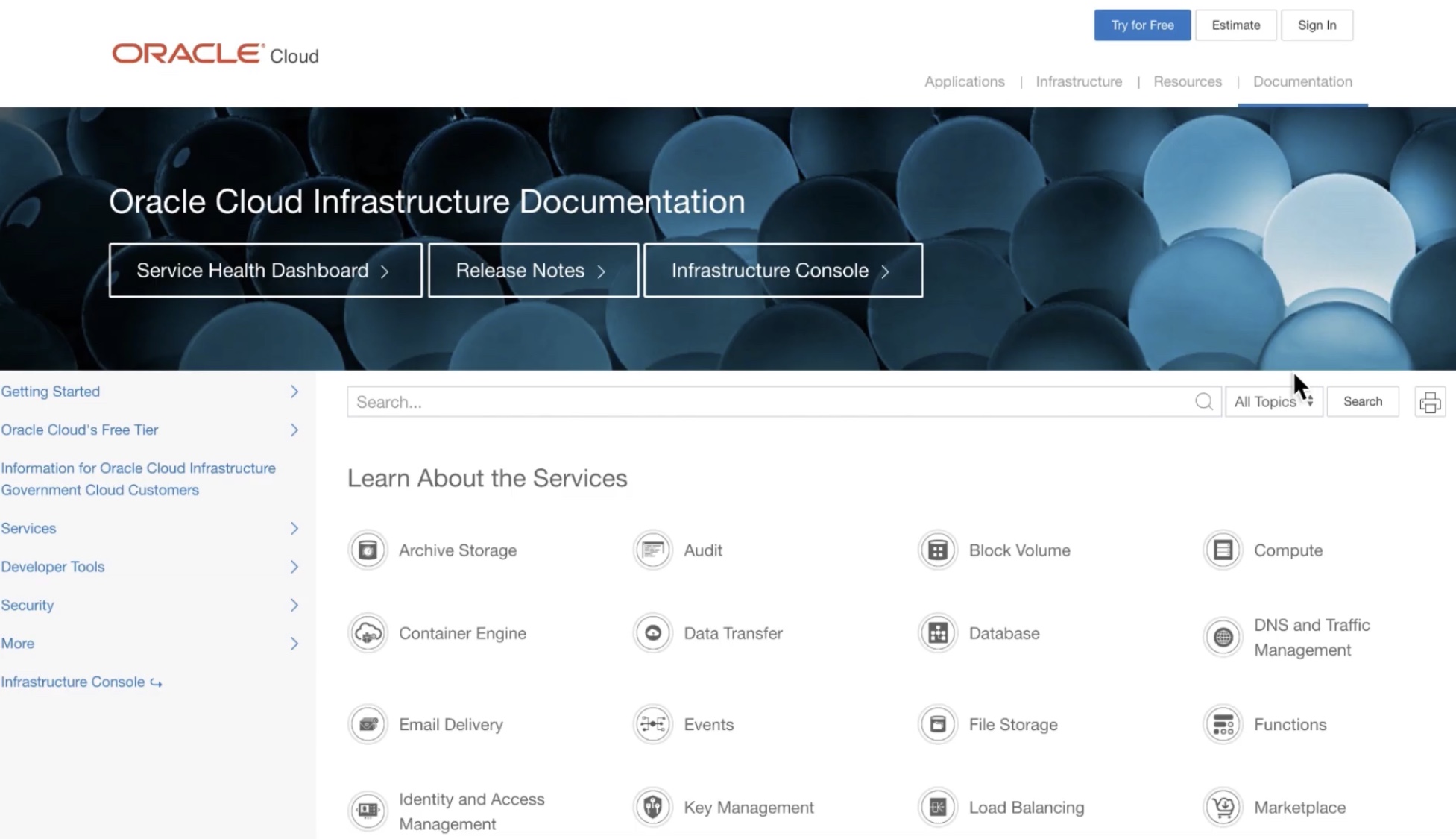Click the Container Engine cloud icon
The width and height of the screenshot is (1456, 839).
[x=368, y=633]
